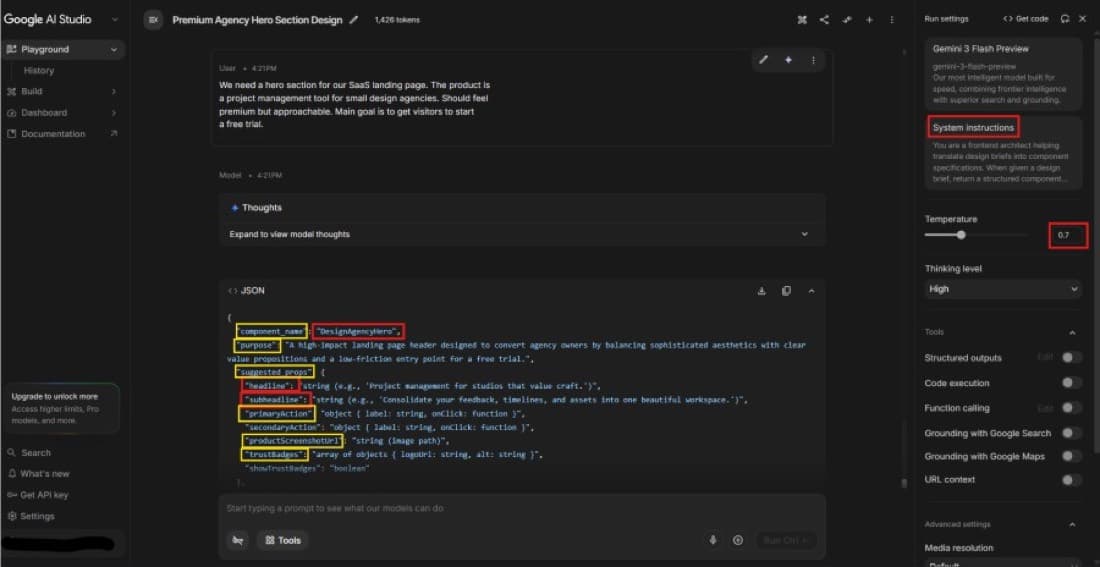Click the Run button

pyautogui.click(x=786, y=540)
